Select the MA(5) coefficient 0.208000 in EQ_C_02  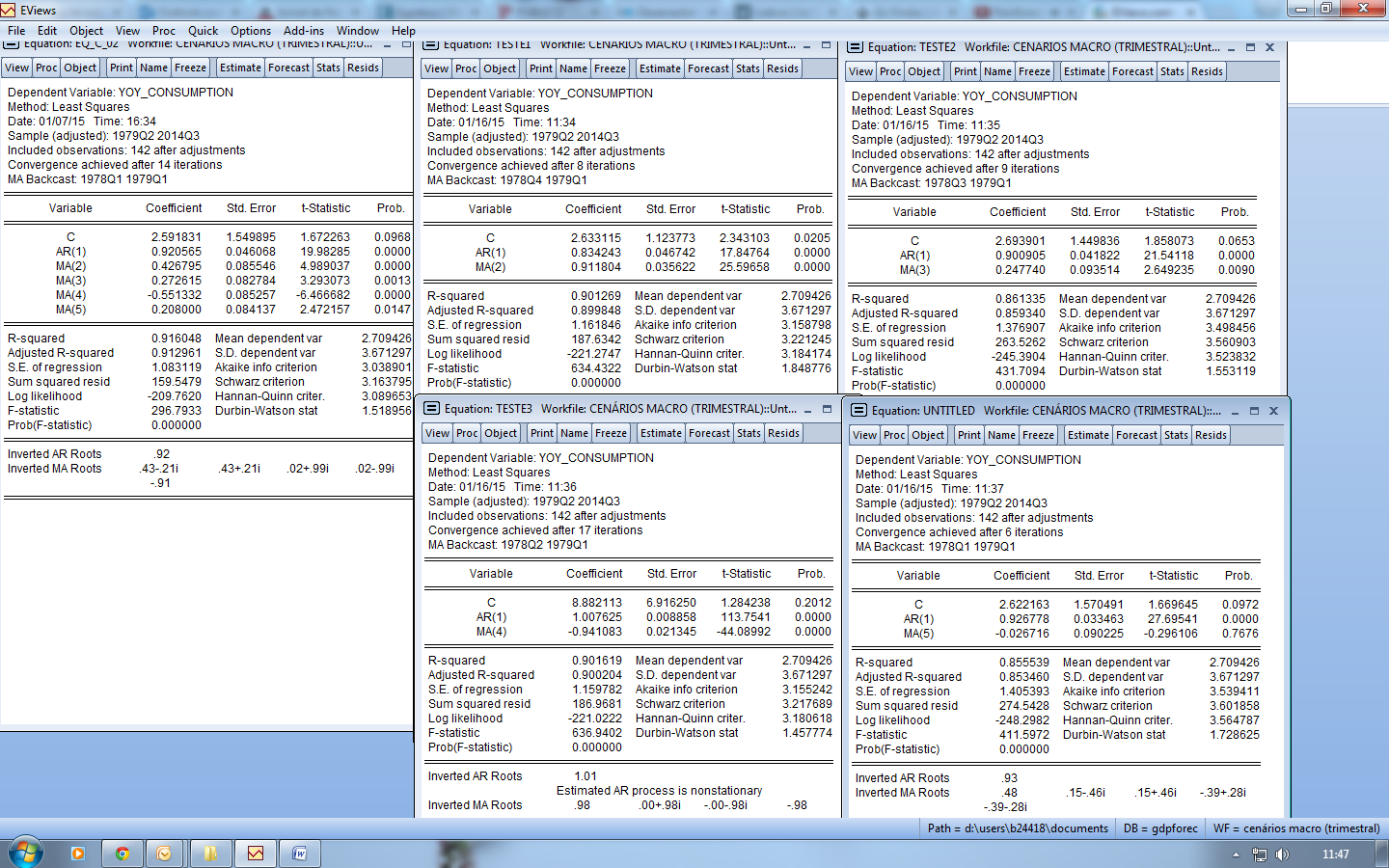177,310
